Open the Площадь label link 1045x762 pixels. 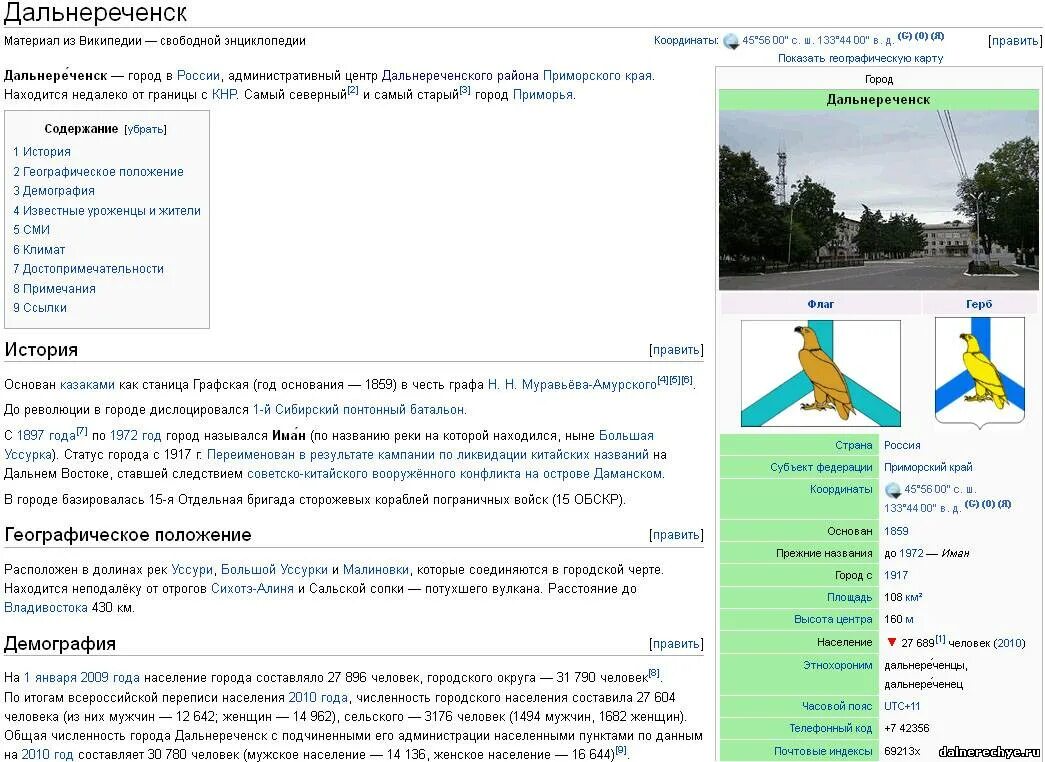[x=850, y=597]
